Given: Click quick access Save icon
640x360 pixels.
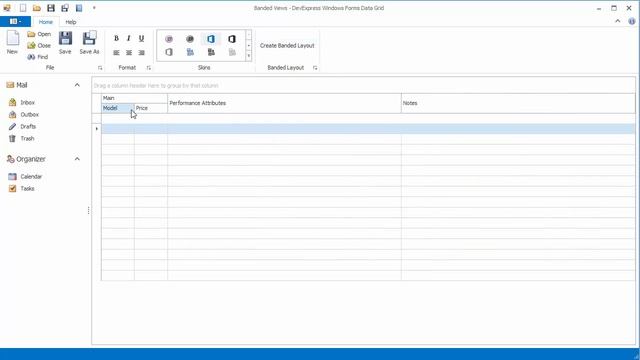Looking at the screenshot, I should [51, 8].
